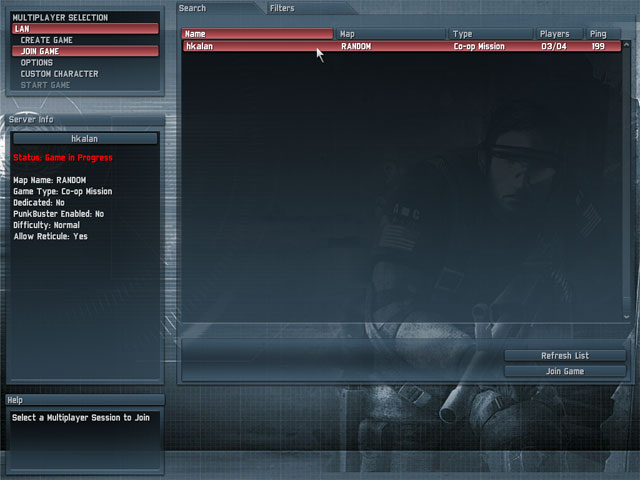
Task: Click Status: Game in Progress text
Action: click(x=63, y=158)
